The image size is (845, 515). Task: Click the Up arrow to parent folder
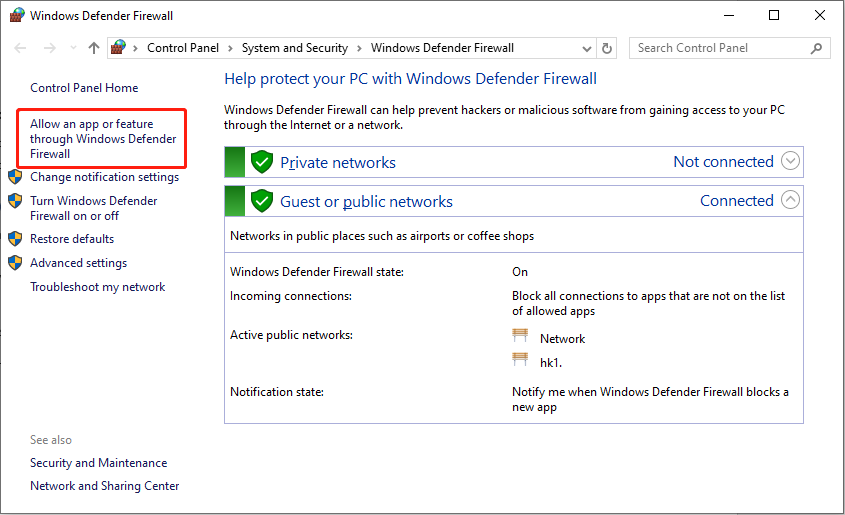coord(94,48)
